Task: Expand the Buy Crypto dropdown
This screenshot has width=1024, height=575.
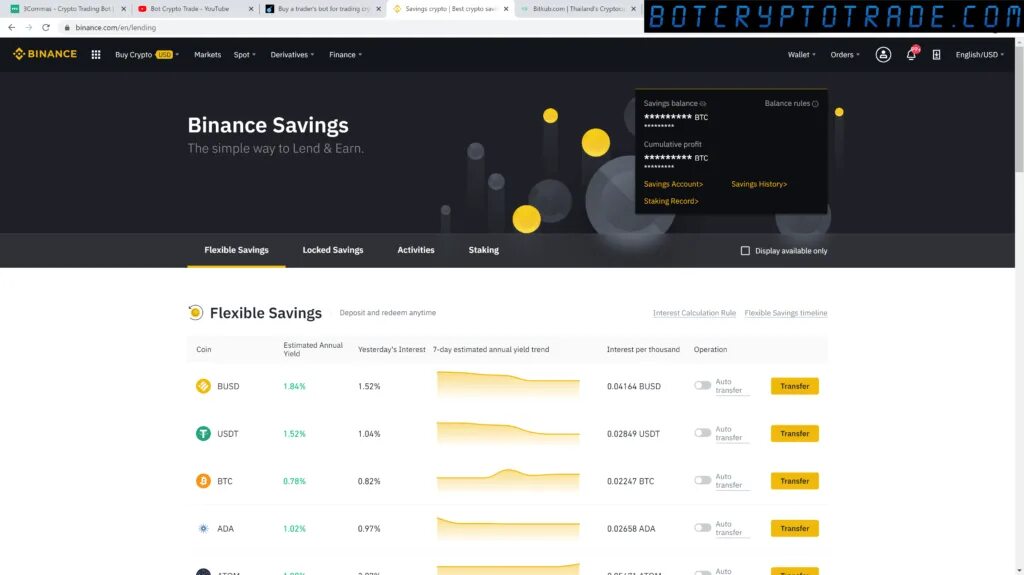Action: click(147, 55)
